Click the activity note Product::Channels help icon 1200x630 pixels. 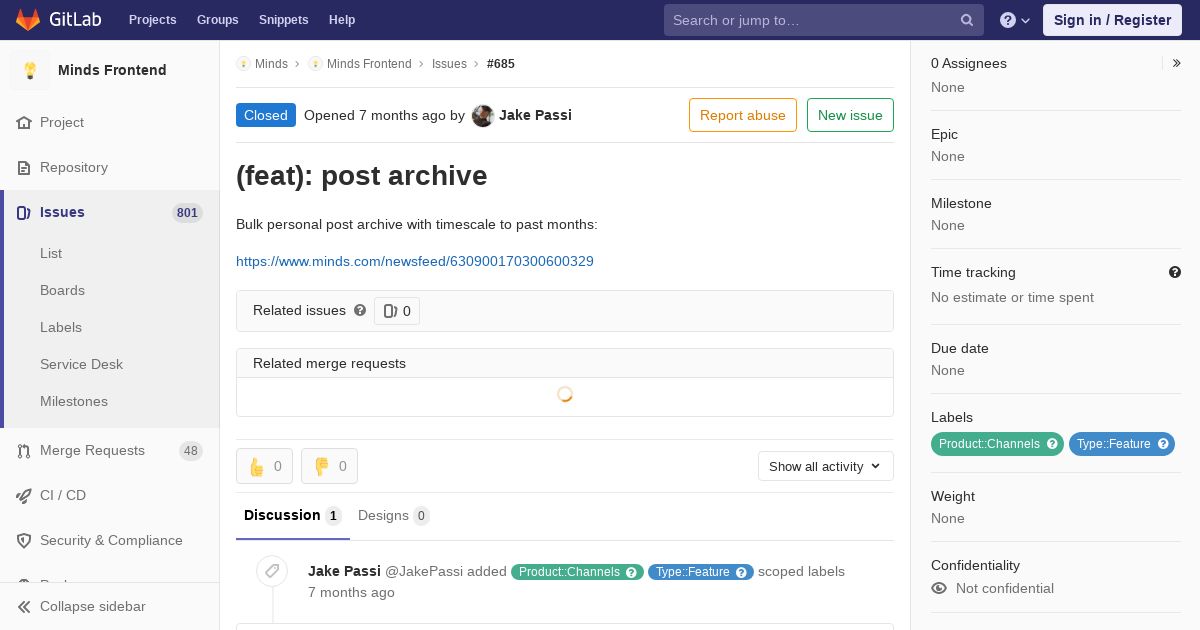(x=632, y=572)
